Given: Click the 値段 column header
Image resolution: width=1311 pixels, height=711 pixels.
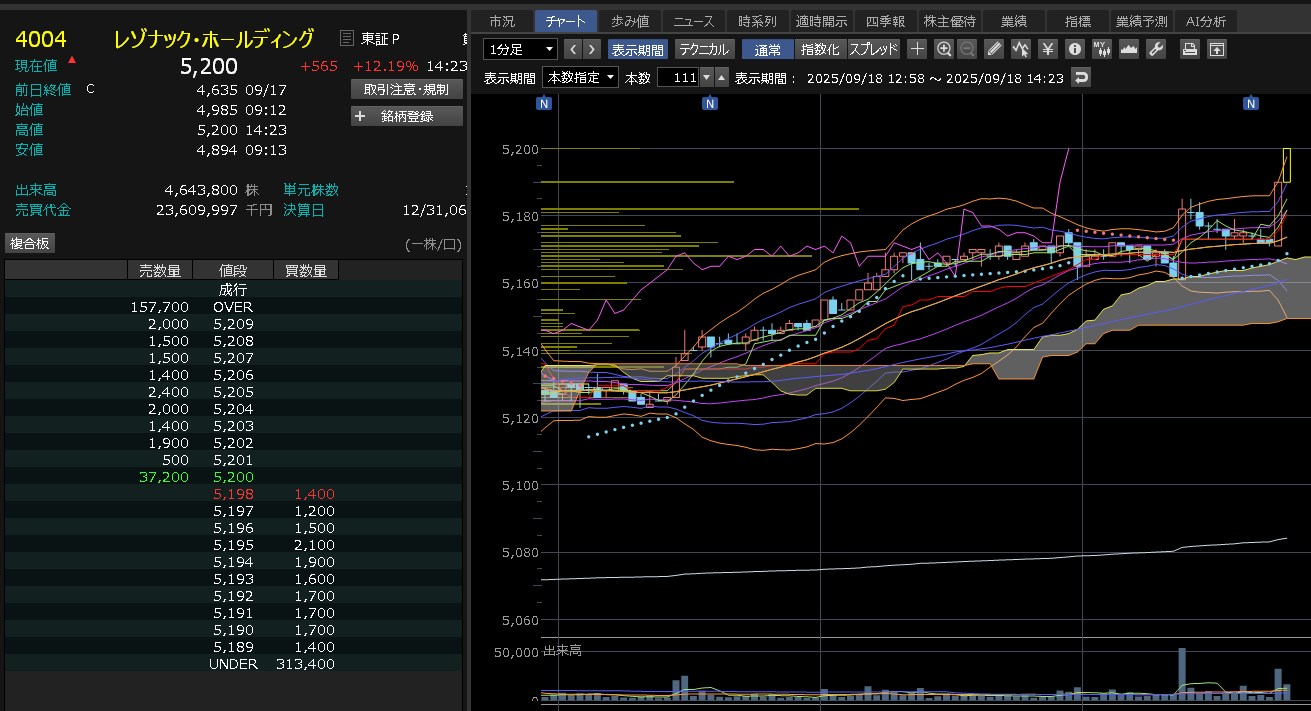Looking at the screenshot, I should 233,270.
